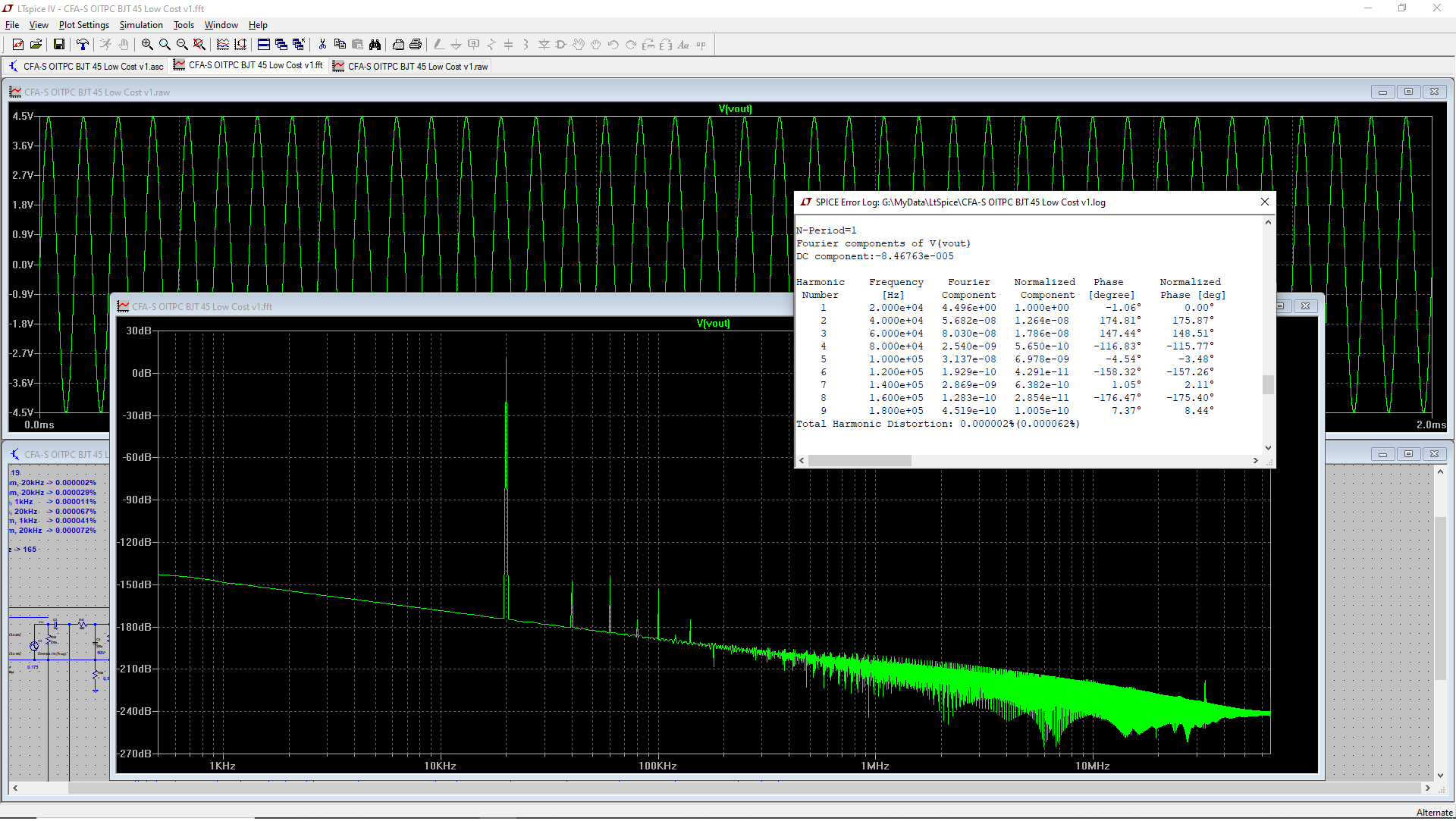The height and width of the screenshot is (821, 1456).
Task: Select the SPICE directive '.op' tool
Action: tap(701, 45)
